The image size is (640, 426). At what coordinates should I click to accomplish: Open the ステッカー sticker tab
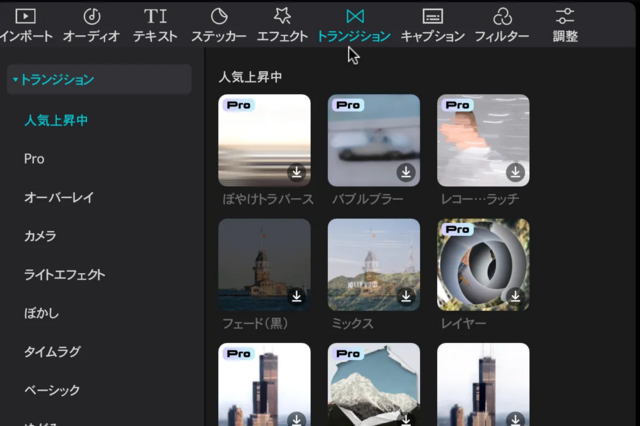(219, 25)
